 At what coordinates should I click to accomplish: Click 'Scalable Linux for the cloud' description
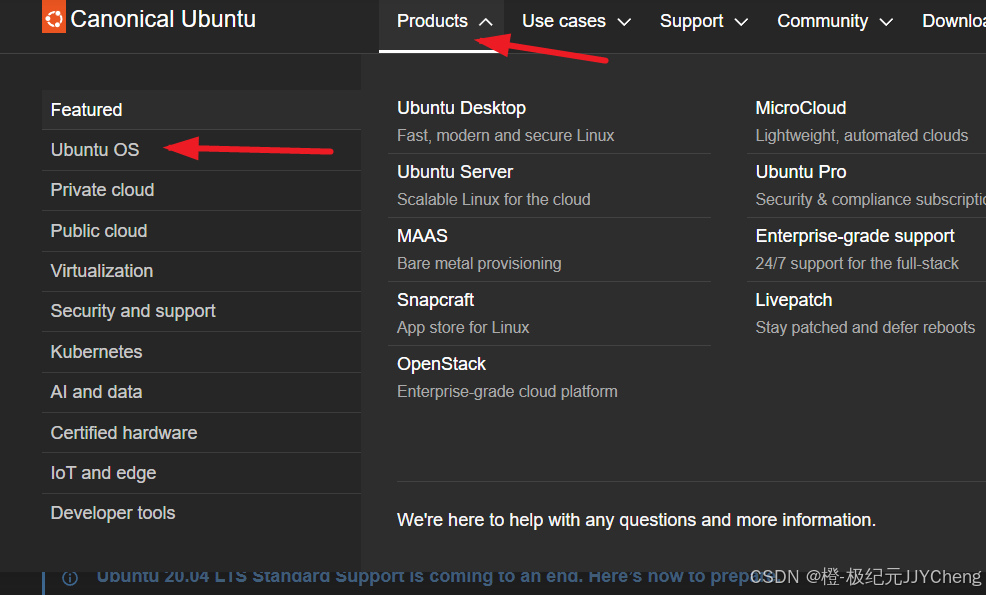[494, 199]
